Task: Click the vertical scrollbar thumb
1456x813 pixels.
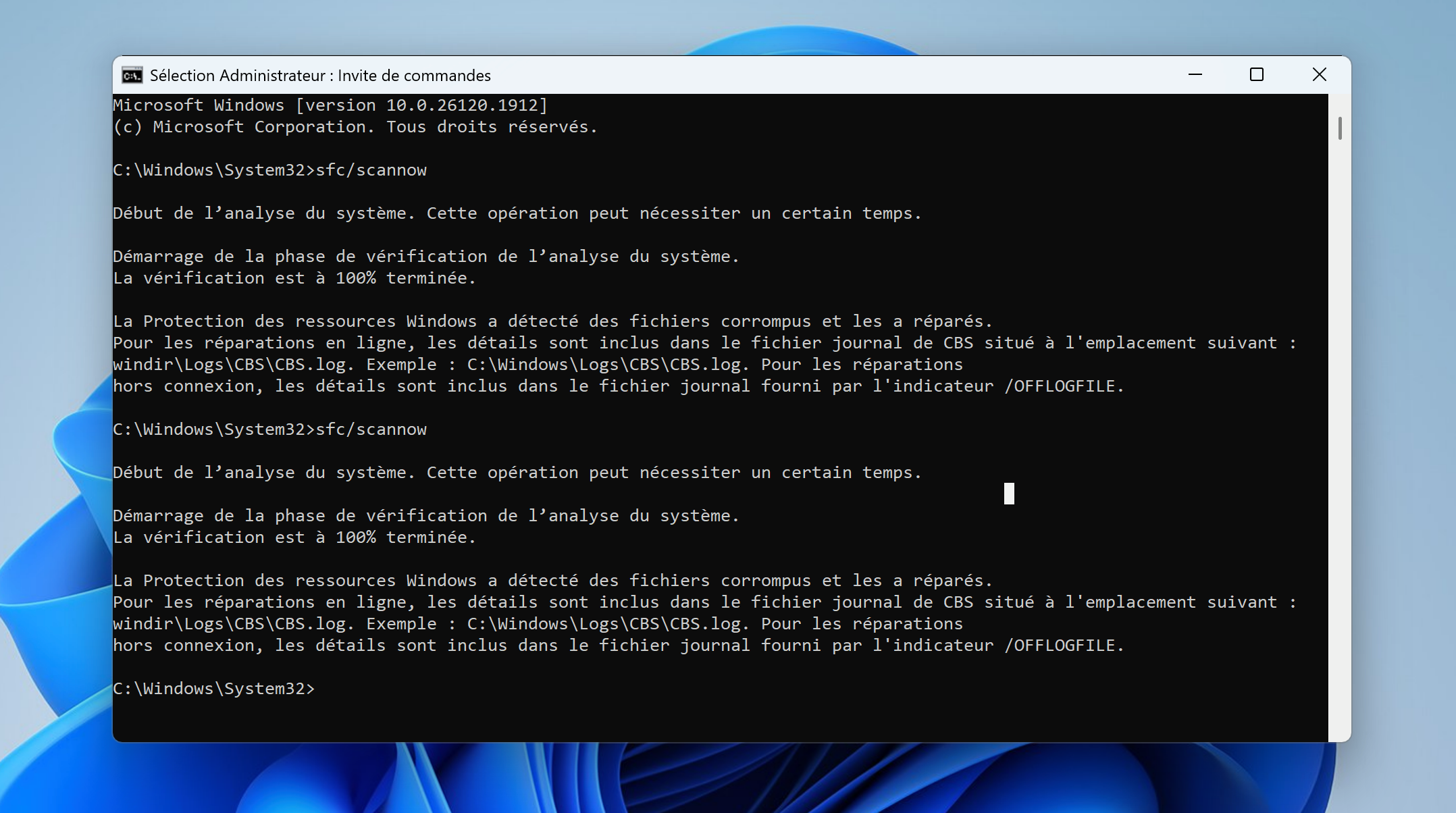Action: [1339, 128]
